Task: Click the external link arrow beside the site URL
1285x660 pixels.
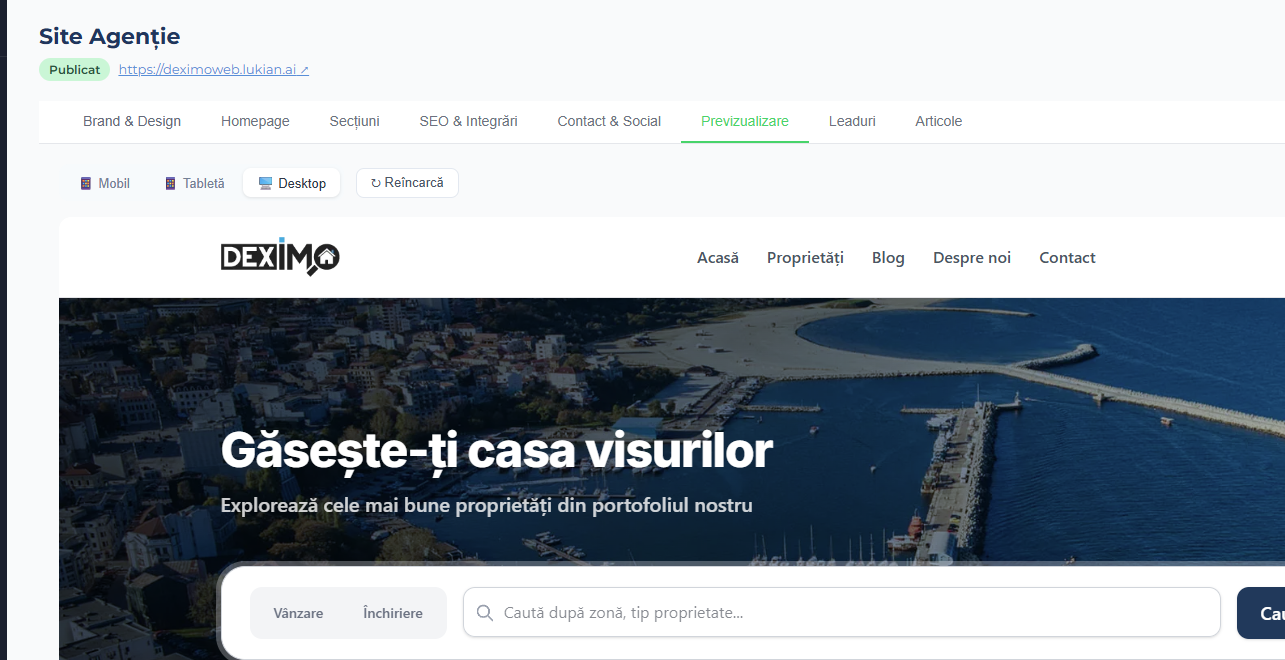Action: [304, 69]
